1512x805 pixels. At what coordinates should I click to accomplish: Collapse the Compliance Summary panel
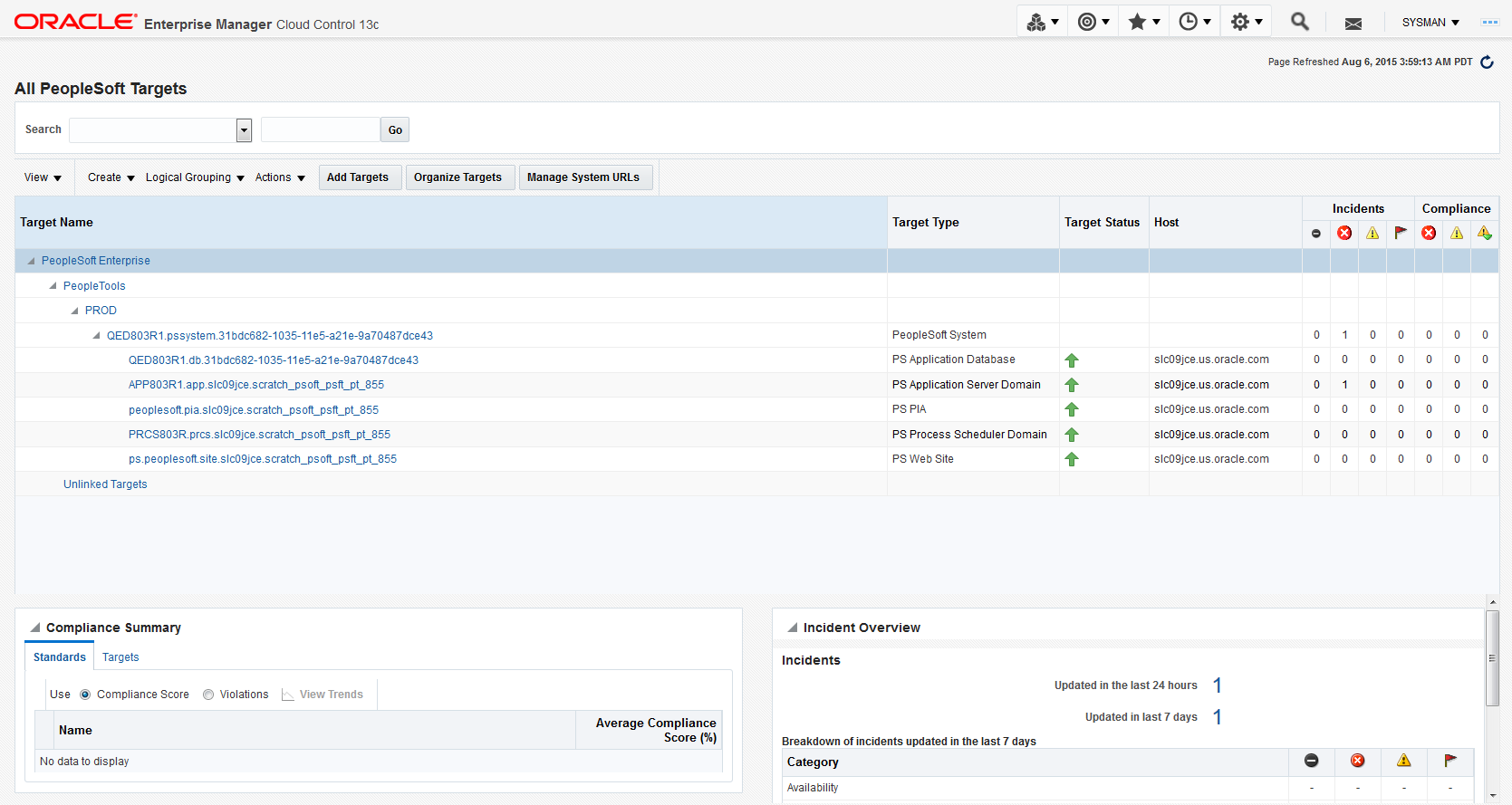tap(35, 628)
